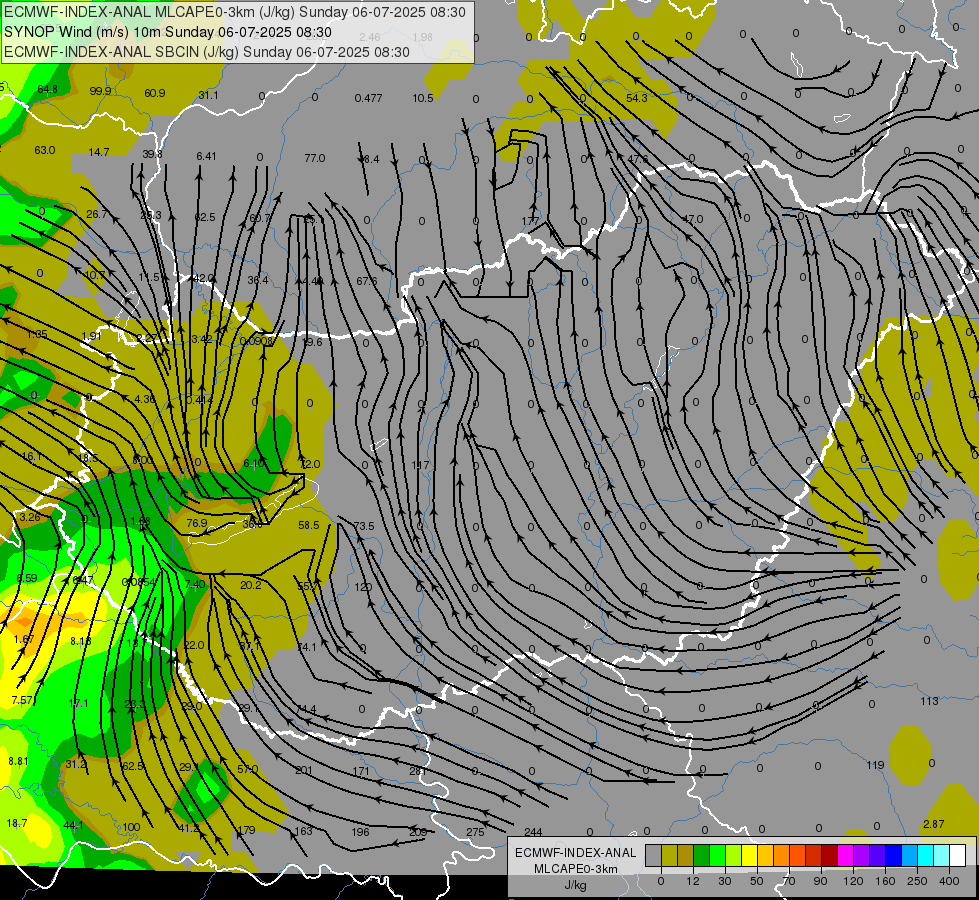Click map value 0.477
Image resolution: width=979 pixels, height=900 pixels.
coord(368,98)
